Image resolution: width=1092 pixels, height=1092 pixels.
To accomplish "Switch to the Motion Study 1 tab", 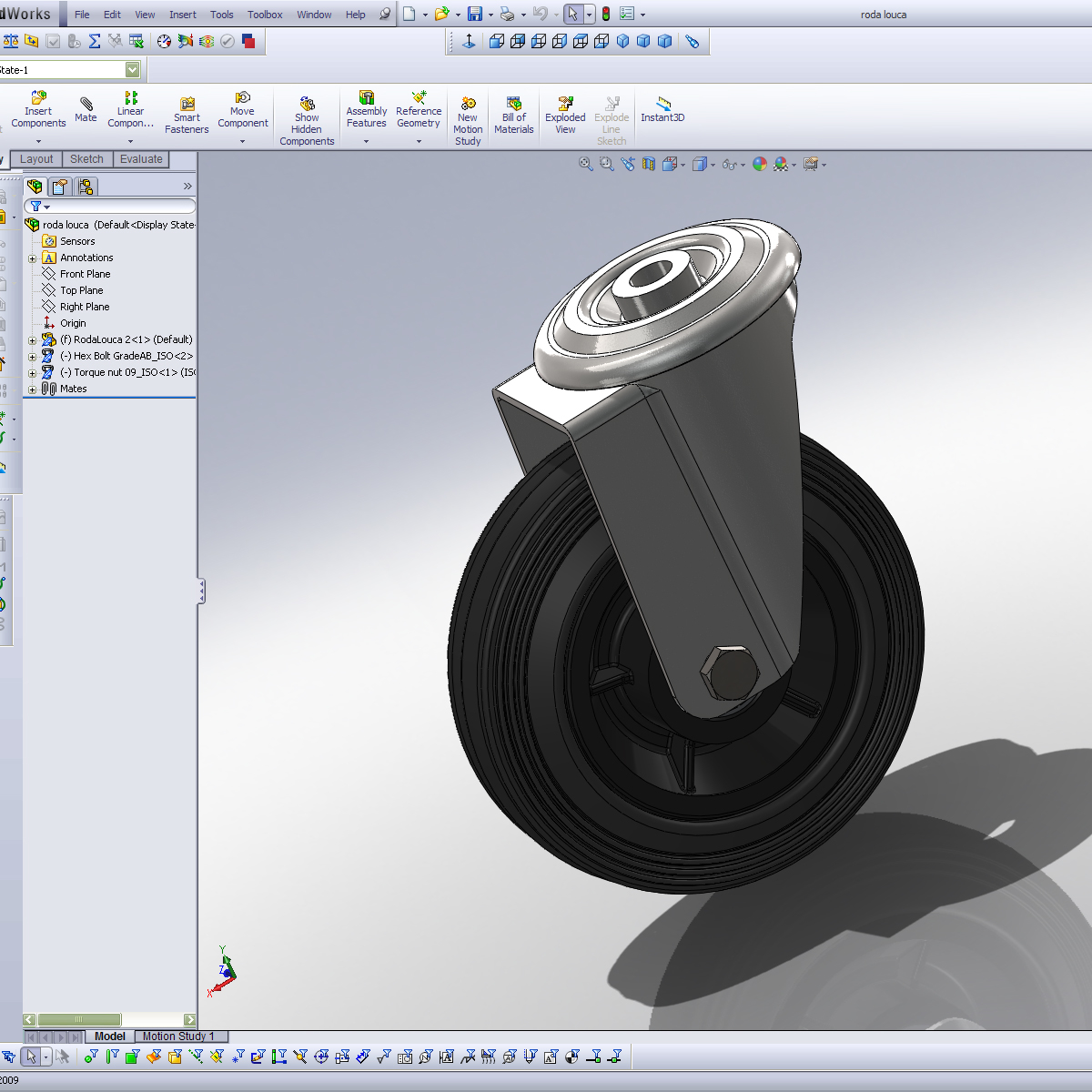I will tap(180, 1036).
